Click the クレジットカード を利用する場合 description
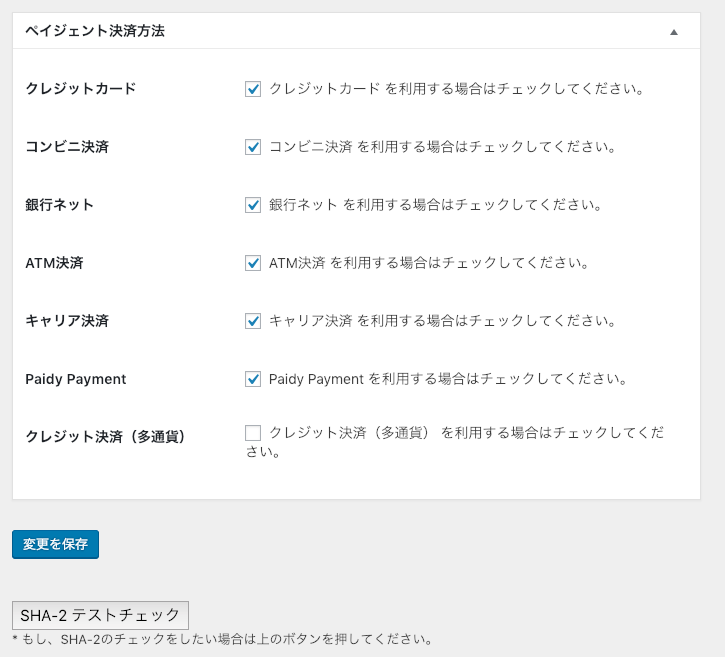725x657 pixels. 456,88
